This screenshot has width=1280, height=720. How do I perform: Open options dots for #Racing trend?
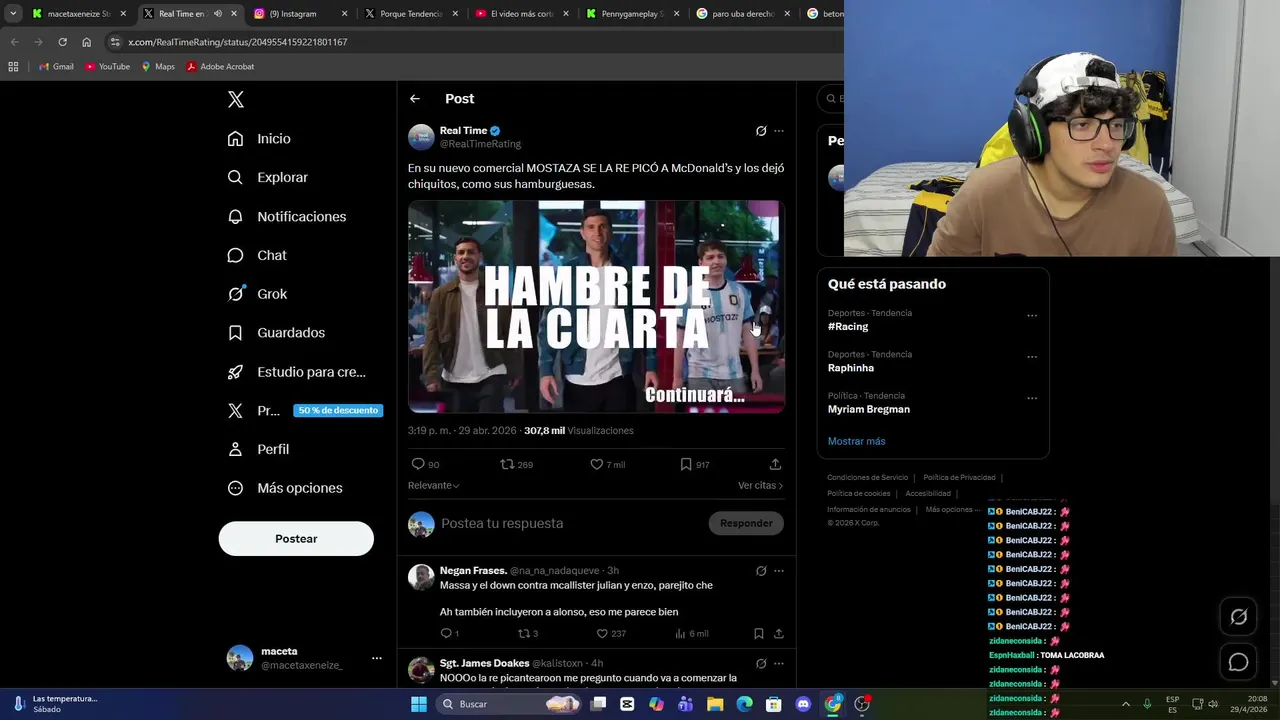click(1032, 316)
